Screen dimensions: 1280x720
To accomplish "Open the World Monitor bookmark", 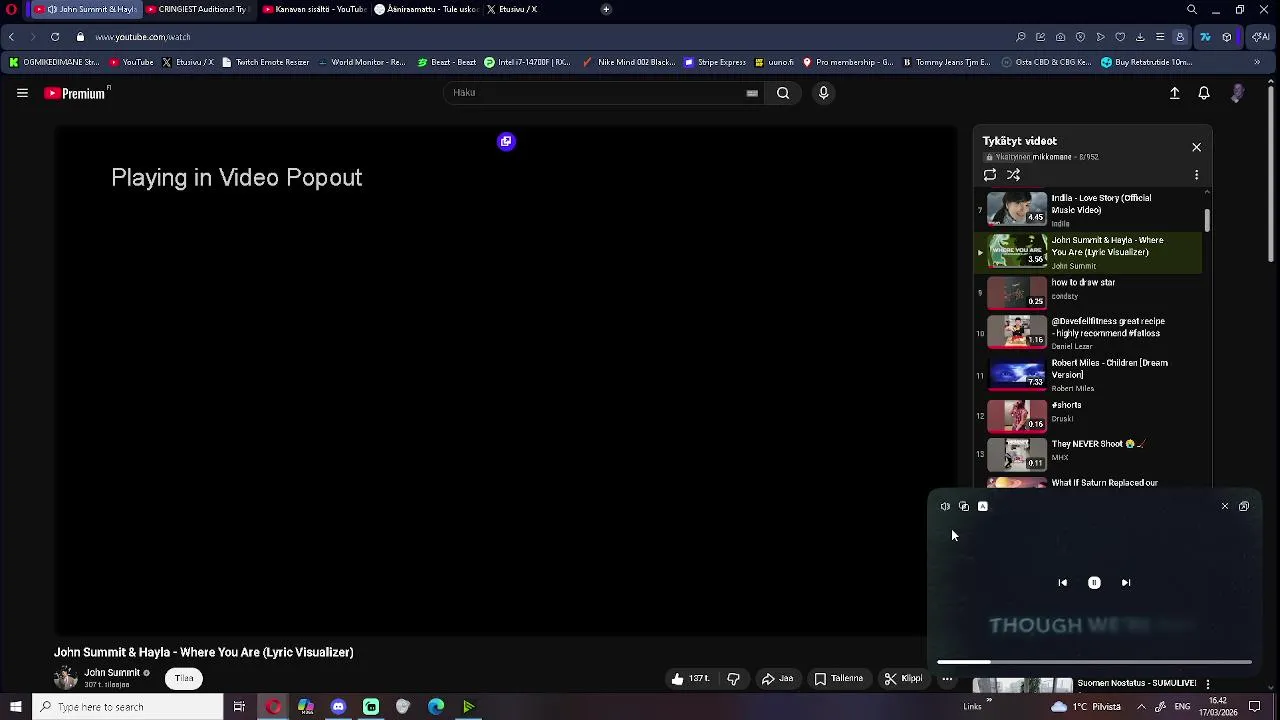I will (x=362, y=62).
